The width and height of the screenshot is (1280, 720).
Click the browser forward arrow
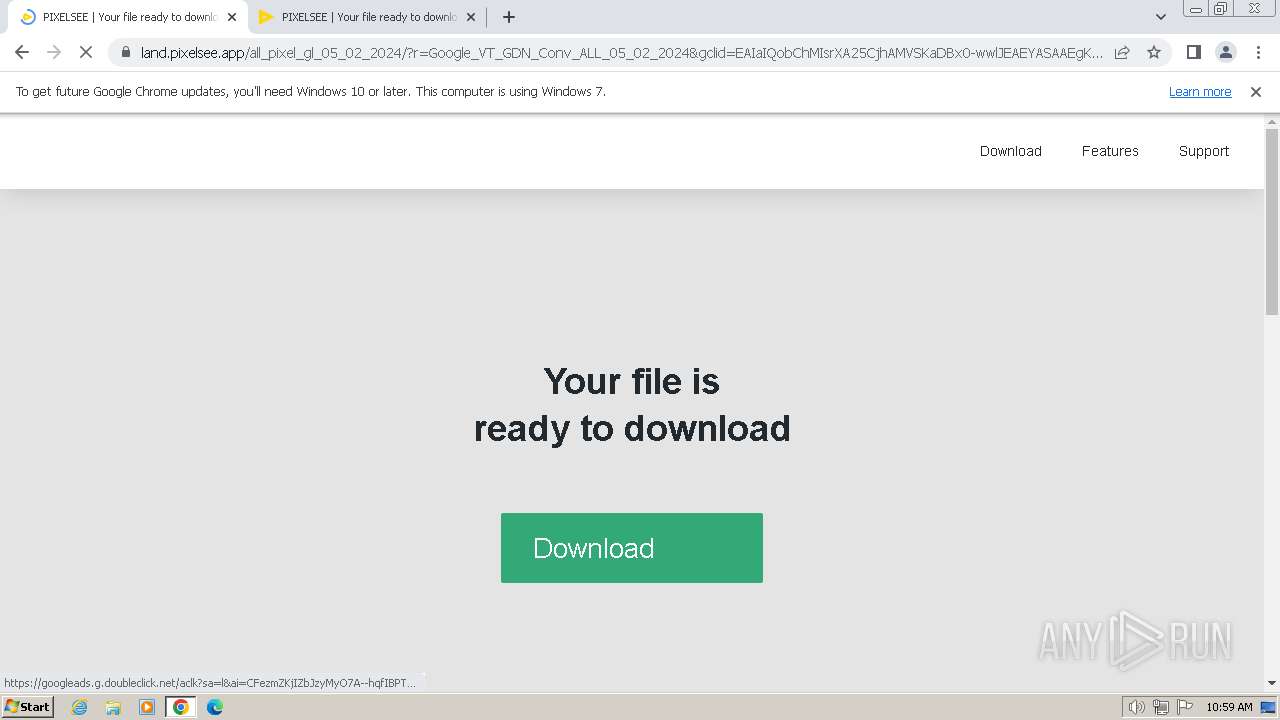coord(54,52)
